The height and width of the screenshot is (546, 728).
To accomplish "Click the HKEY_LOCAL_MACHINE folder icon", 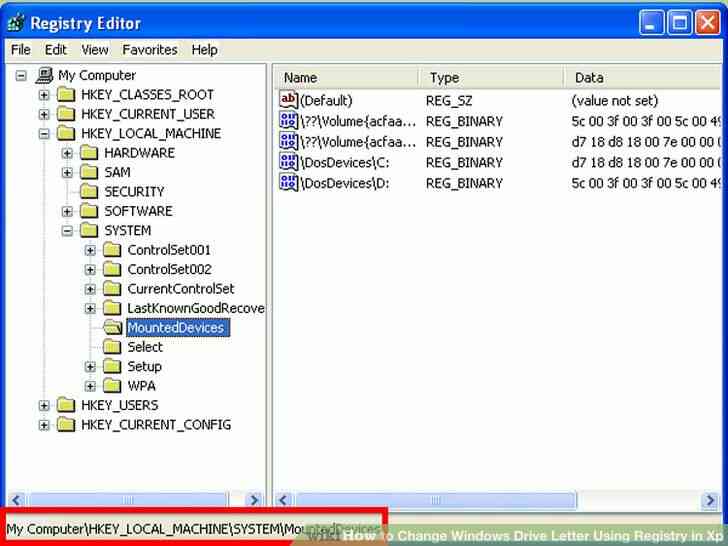I will point(66,134).
